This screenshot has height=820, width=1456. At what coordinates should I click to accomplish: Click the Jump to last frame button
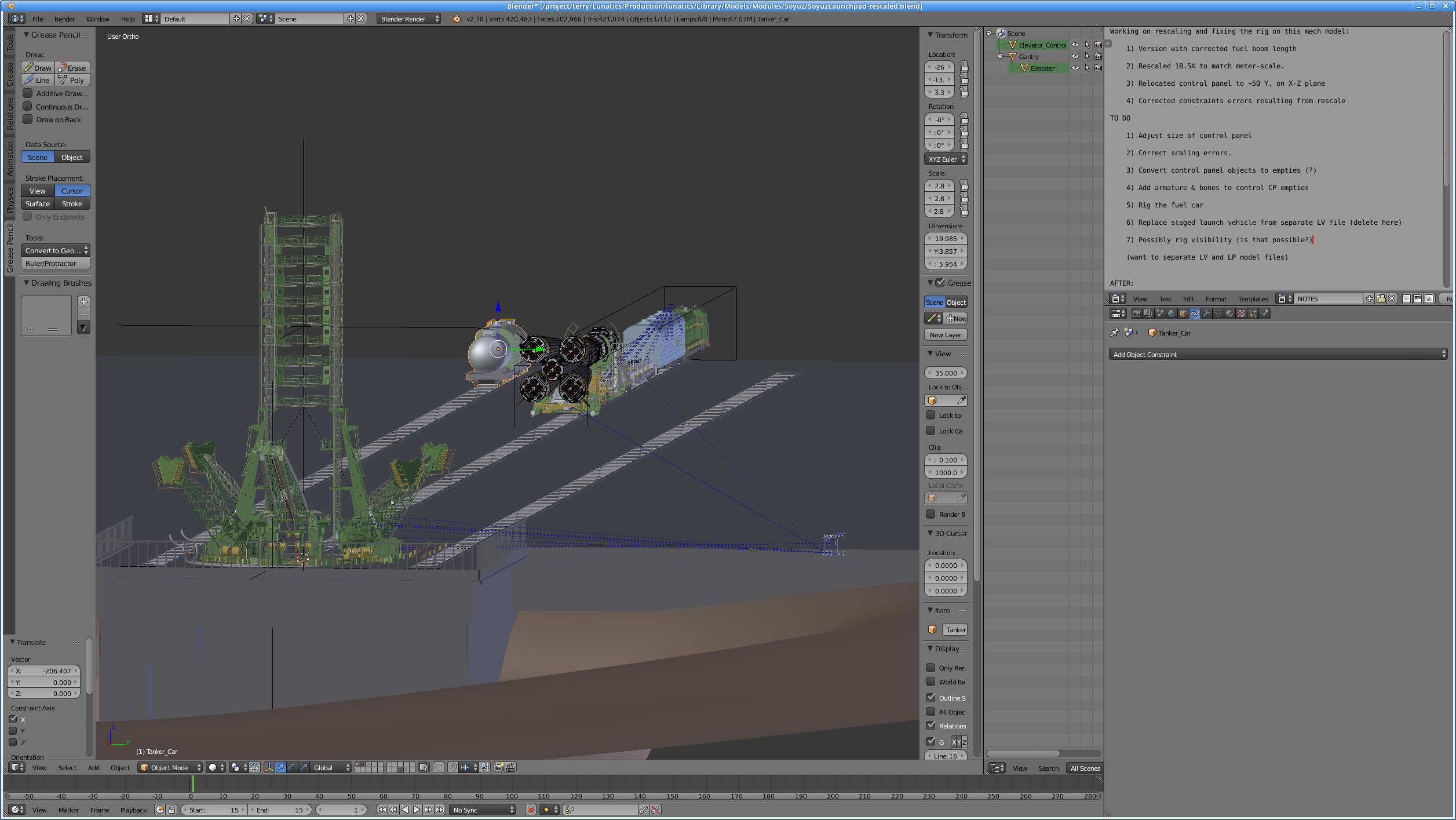click(x=440, y=810)
